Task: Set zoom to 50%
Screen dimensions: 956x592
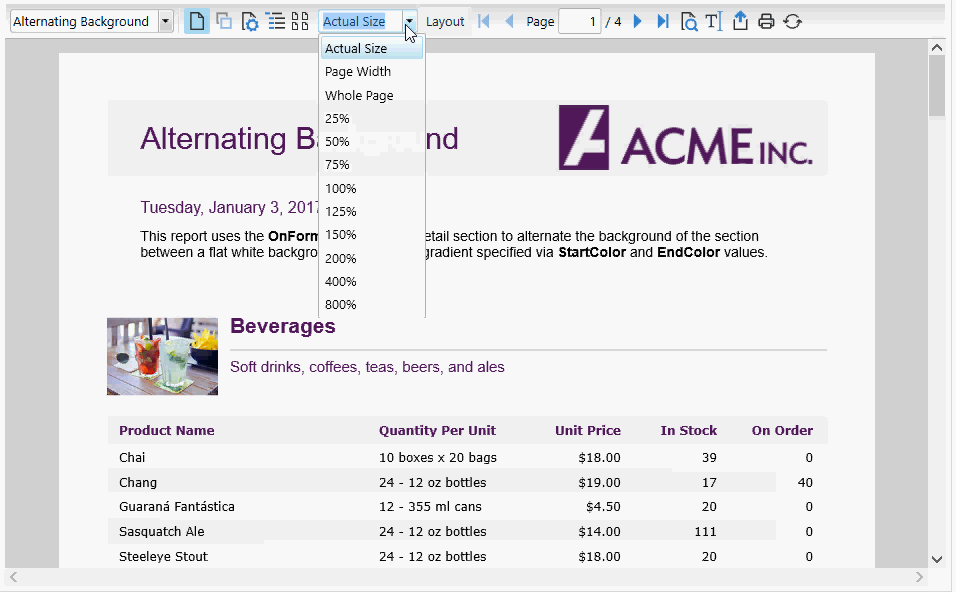Action: pos(372,141)
